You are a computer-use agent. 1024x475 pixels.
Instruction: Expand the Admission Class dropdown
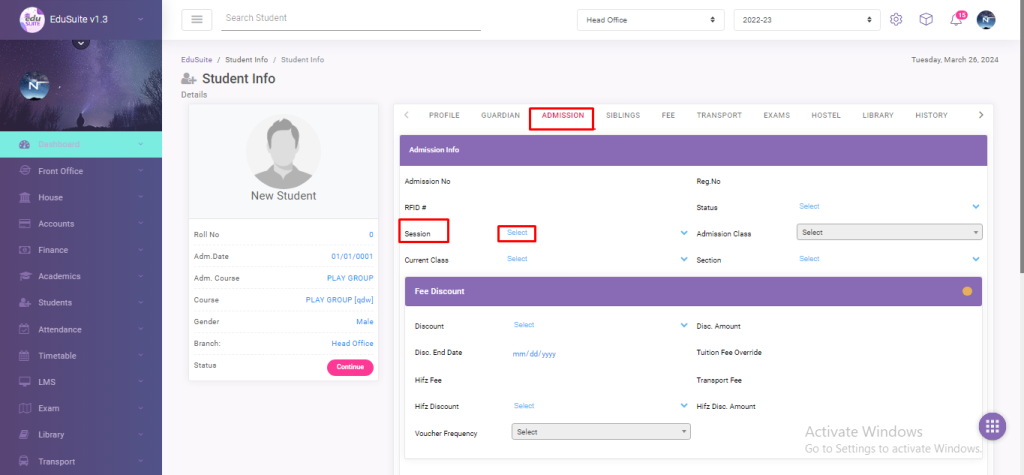pyautogui.click(x=889, y=232)
